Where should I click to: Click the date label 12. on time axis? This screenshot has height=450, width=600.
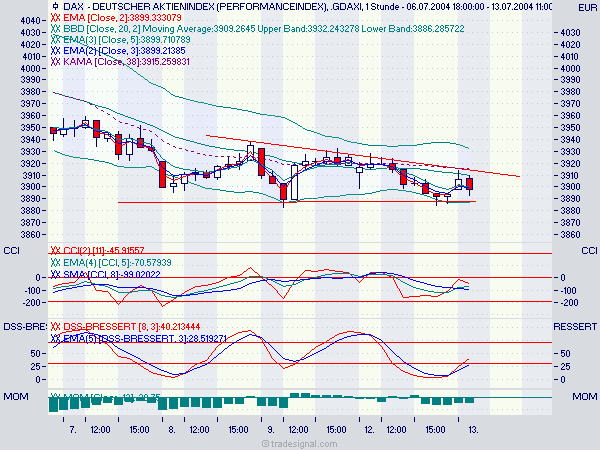(369, 430)
